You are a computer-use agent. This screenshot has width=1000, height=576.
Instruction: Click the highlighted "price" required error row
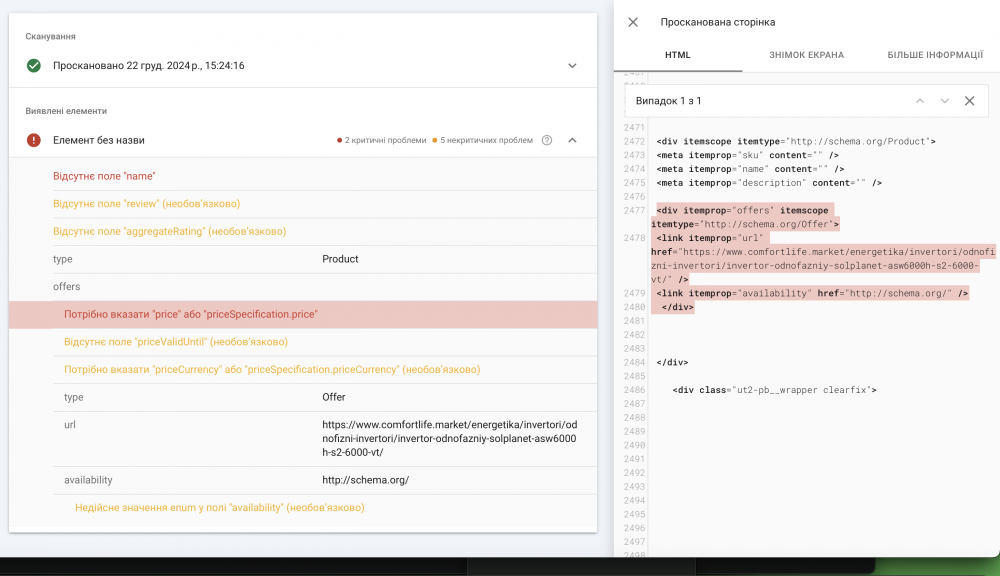pos(190,314)
